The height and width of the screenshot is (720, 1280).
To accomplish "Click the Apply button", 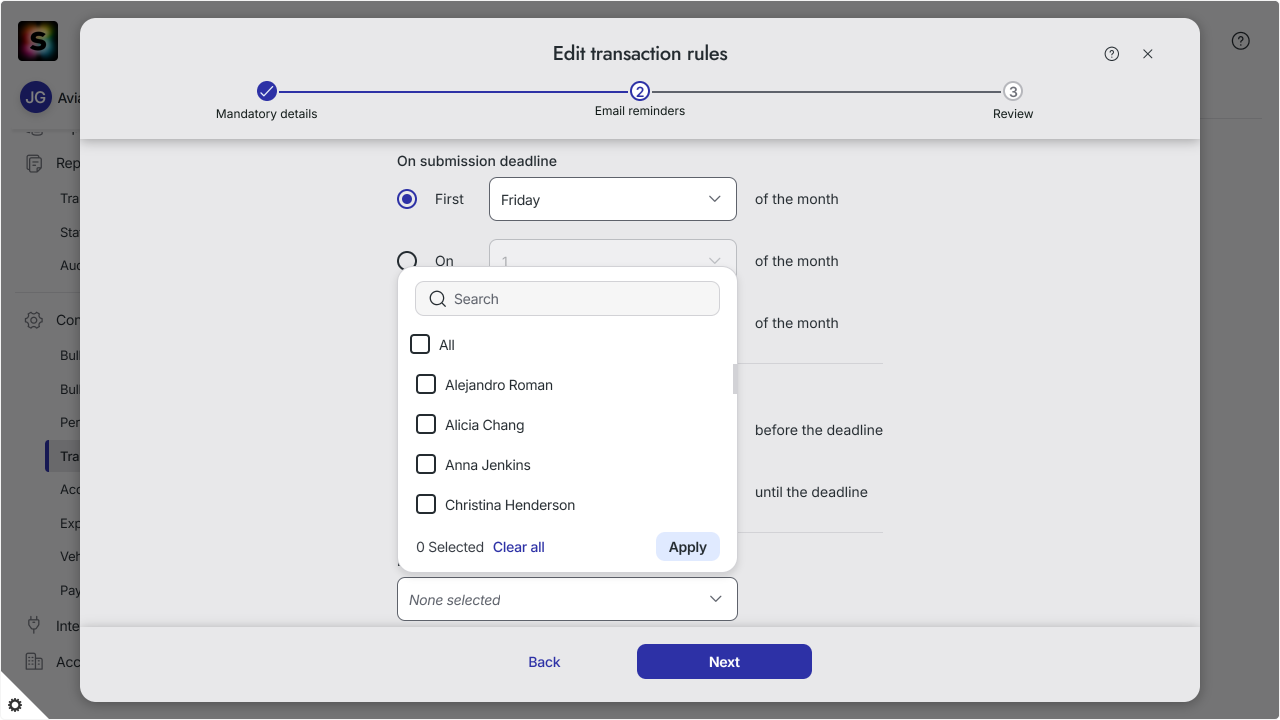I will 688,547.
